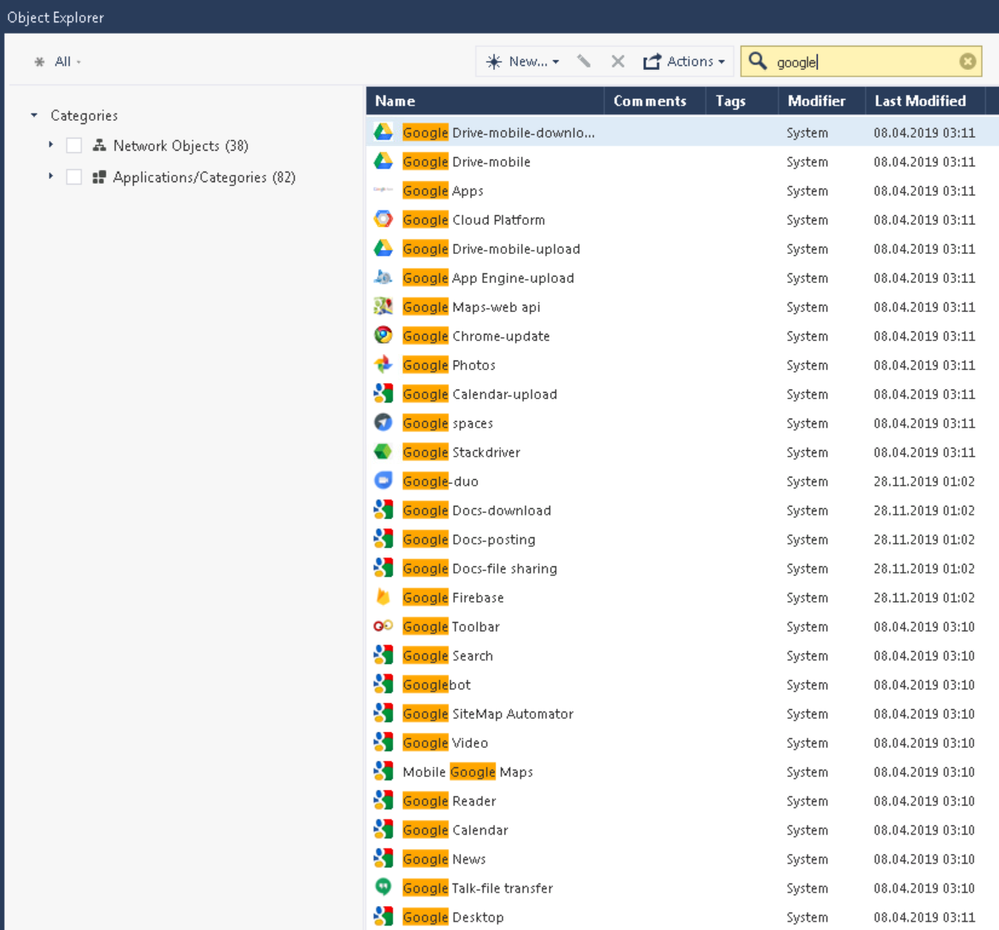This screenshot has width=999, height=930.
Task: Check the Applications/Categories checkbox
Action: coord(74,177)
